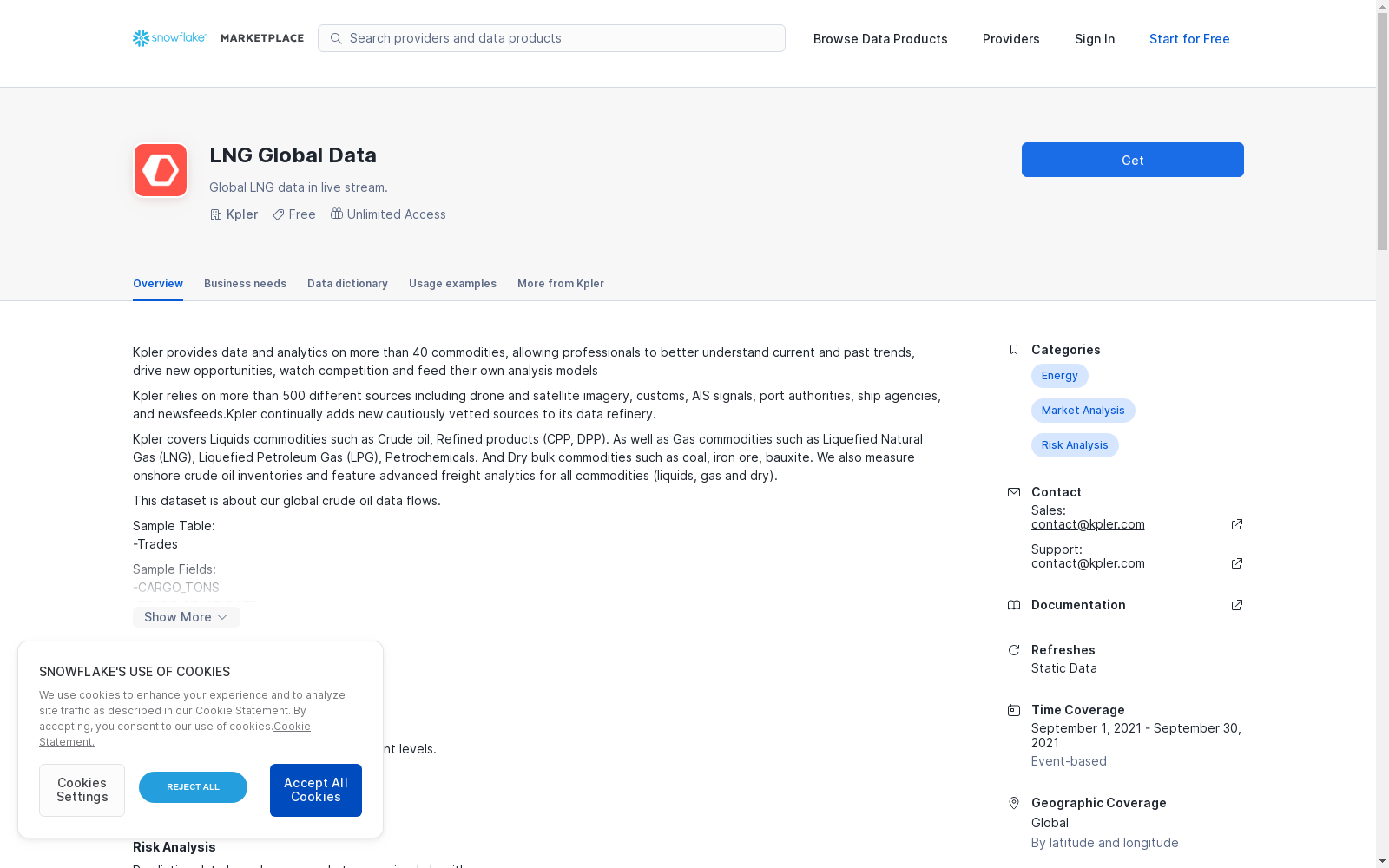
Task: Open Cookies Settings
Action: (x=82, y=790)
